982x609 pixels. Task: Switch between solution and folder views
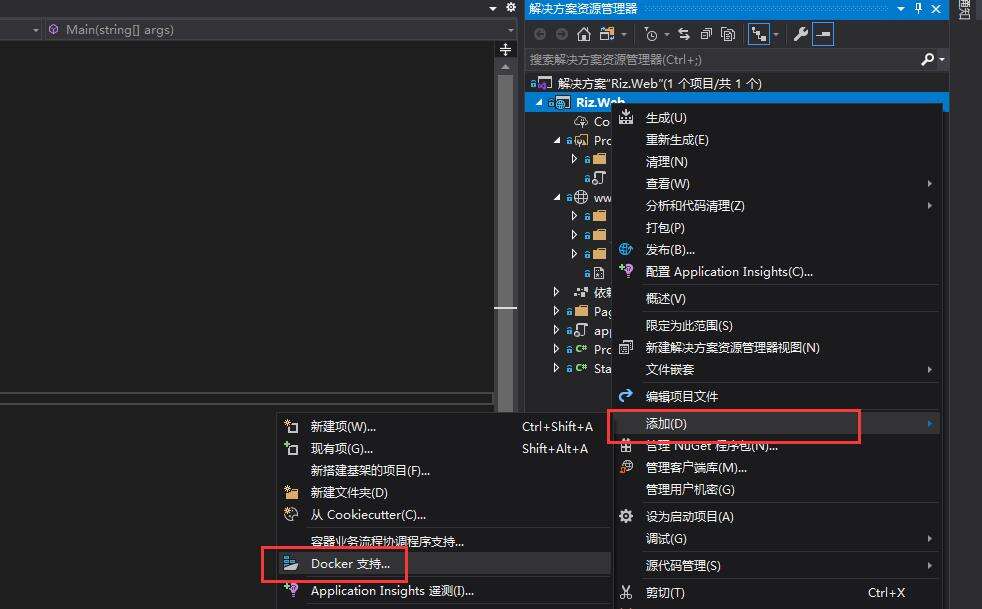click(607, 34)
